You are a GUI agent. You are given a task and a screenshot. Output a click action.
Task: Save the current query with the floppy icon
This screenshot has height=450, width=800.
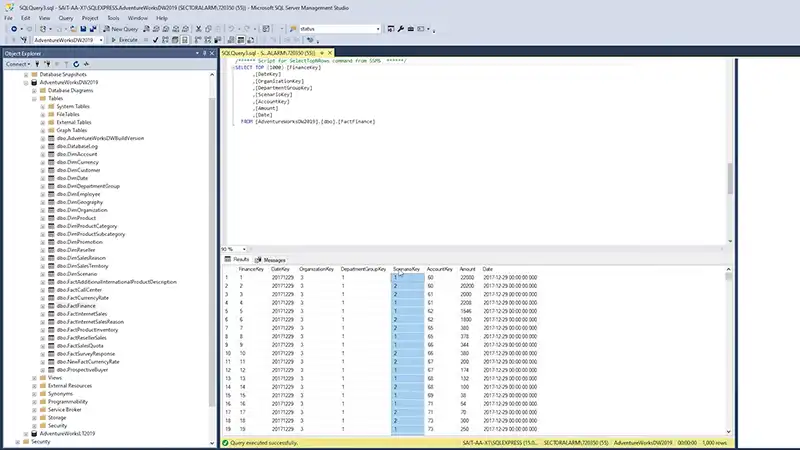tap(83, 29)
